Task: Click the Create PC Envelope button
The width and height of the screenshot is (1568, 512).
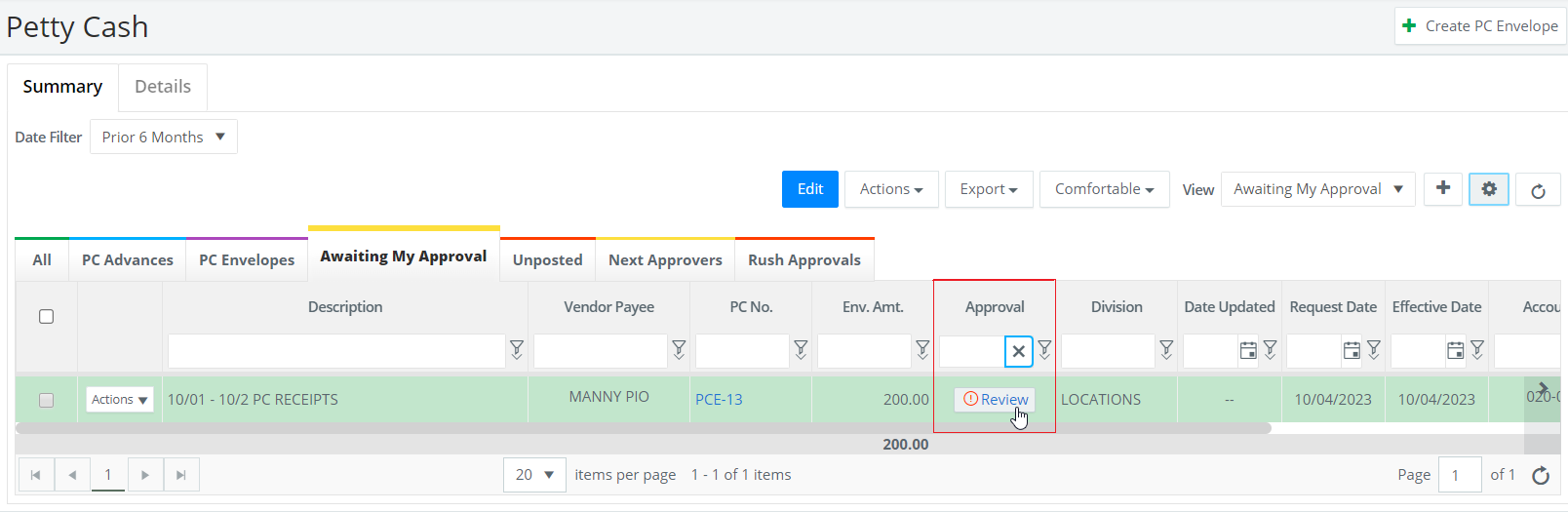Action: click(1480, 26)
